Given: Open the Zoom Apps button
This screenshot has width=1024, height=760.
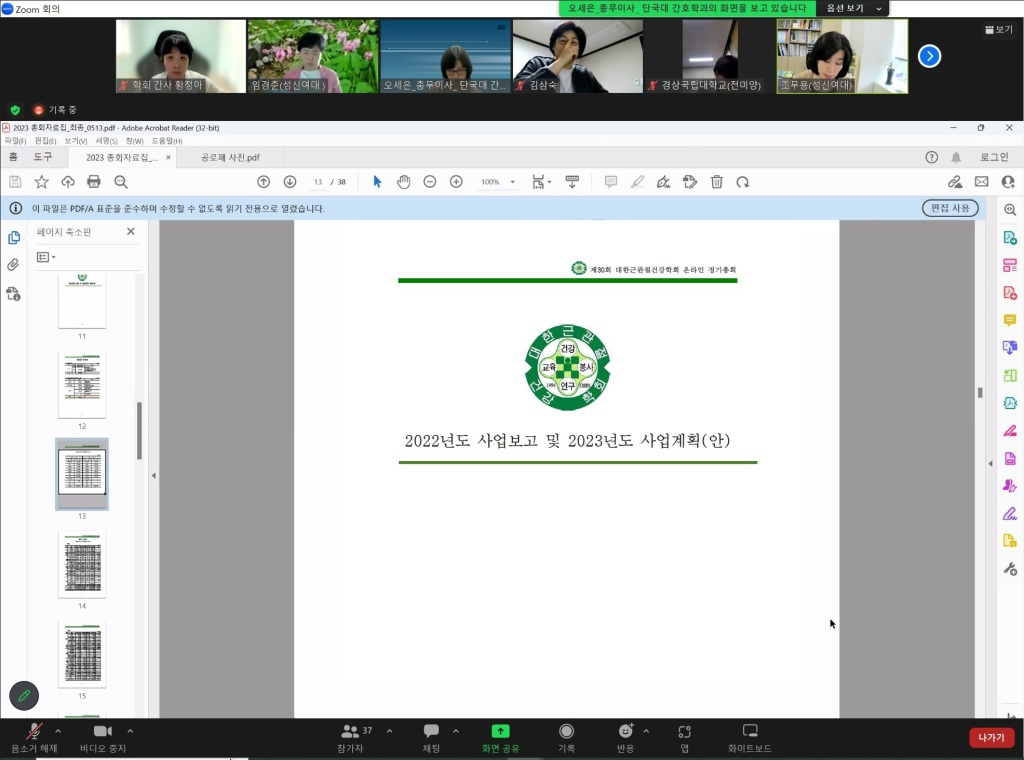Looking at the screenshot, I should (x=684, y=738).
